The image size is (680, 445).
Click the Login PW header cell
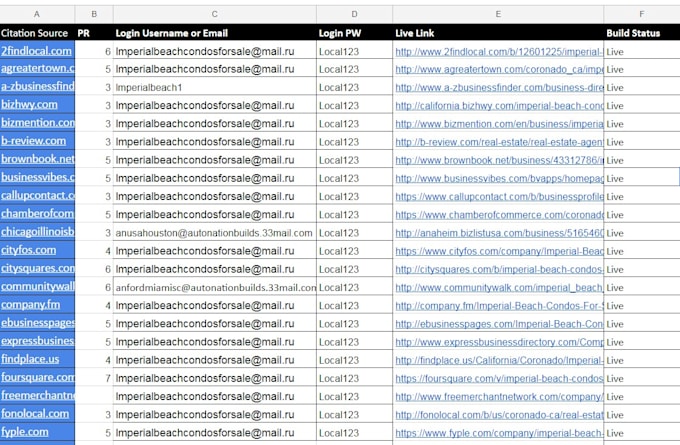click(354, 33)
